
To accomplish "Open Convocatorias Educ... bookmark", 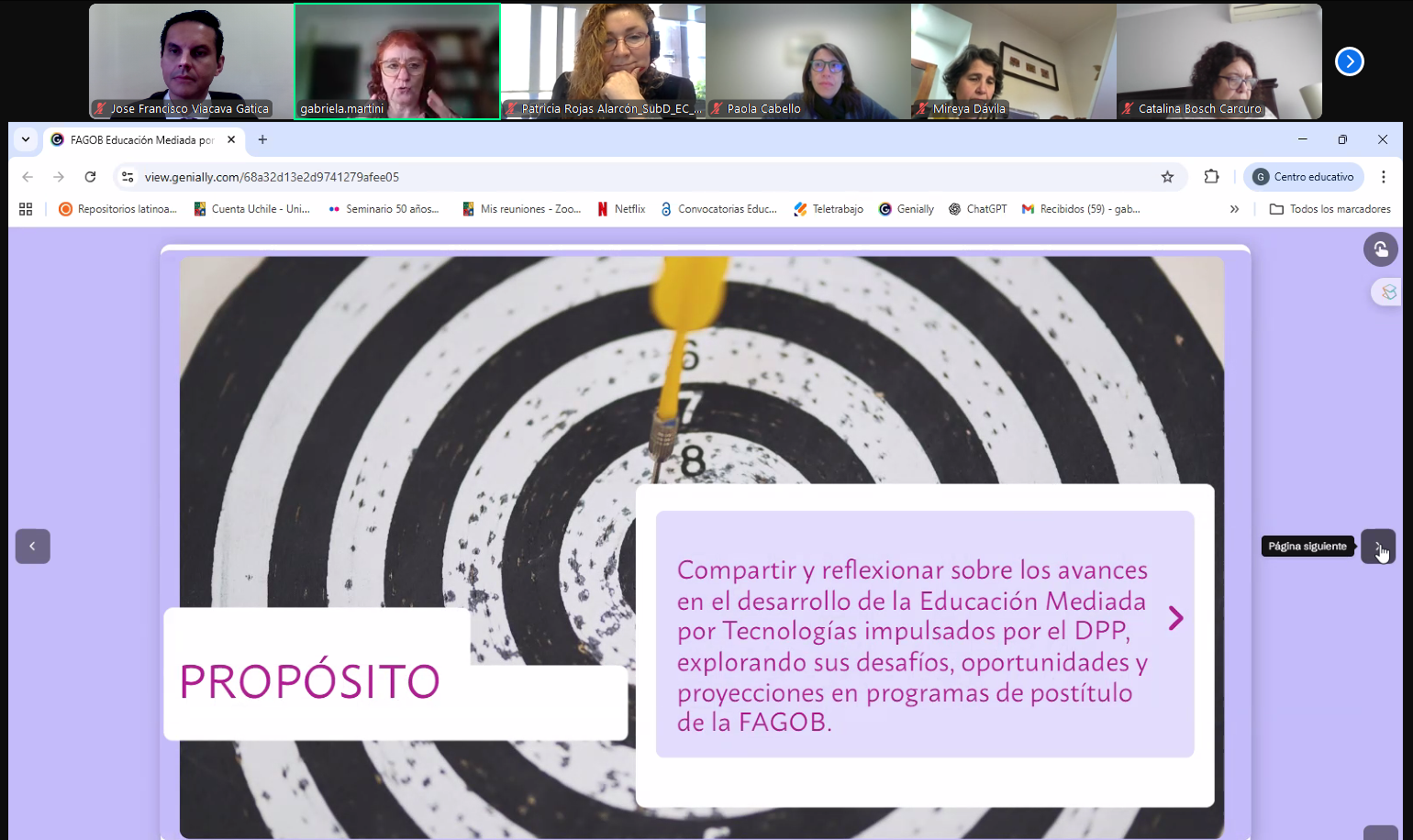I will [x=718, y=209].
